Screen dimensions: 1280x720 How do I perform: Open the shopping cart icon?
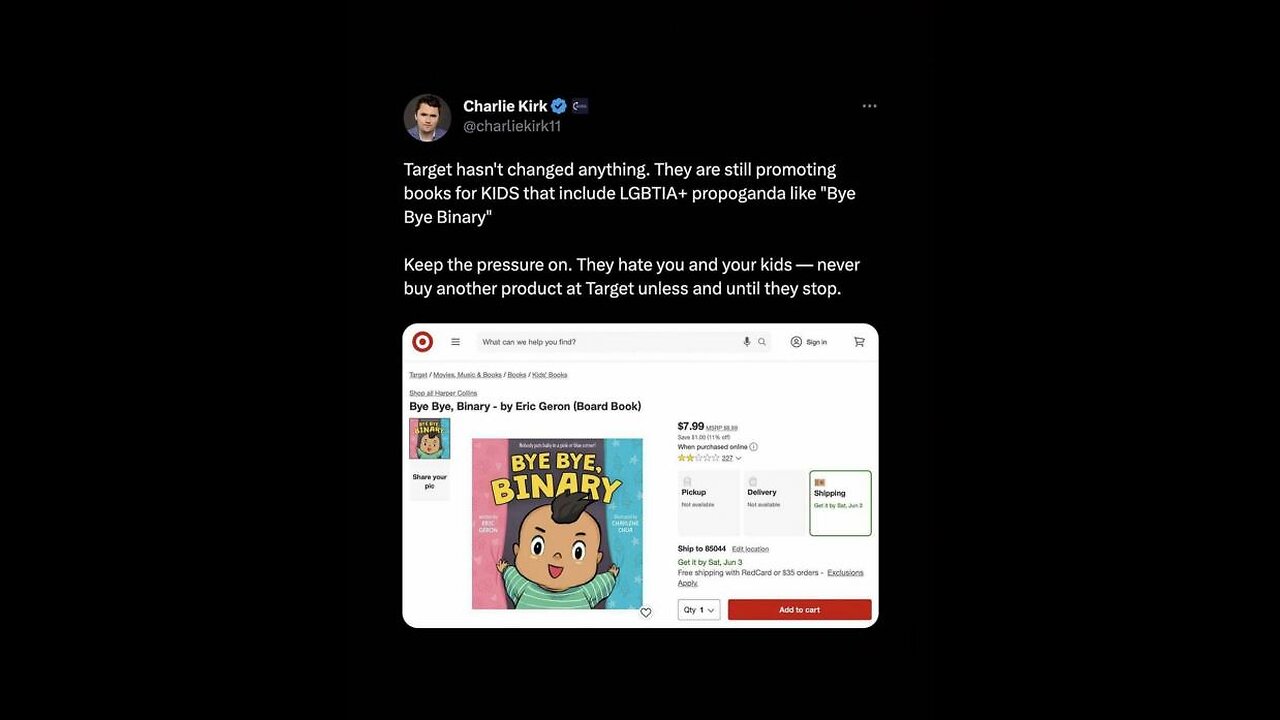[859, 342]
